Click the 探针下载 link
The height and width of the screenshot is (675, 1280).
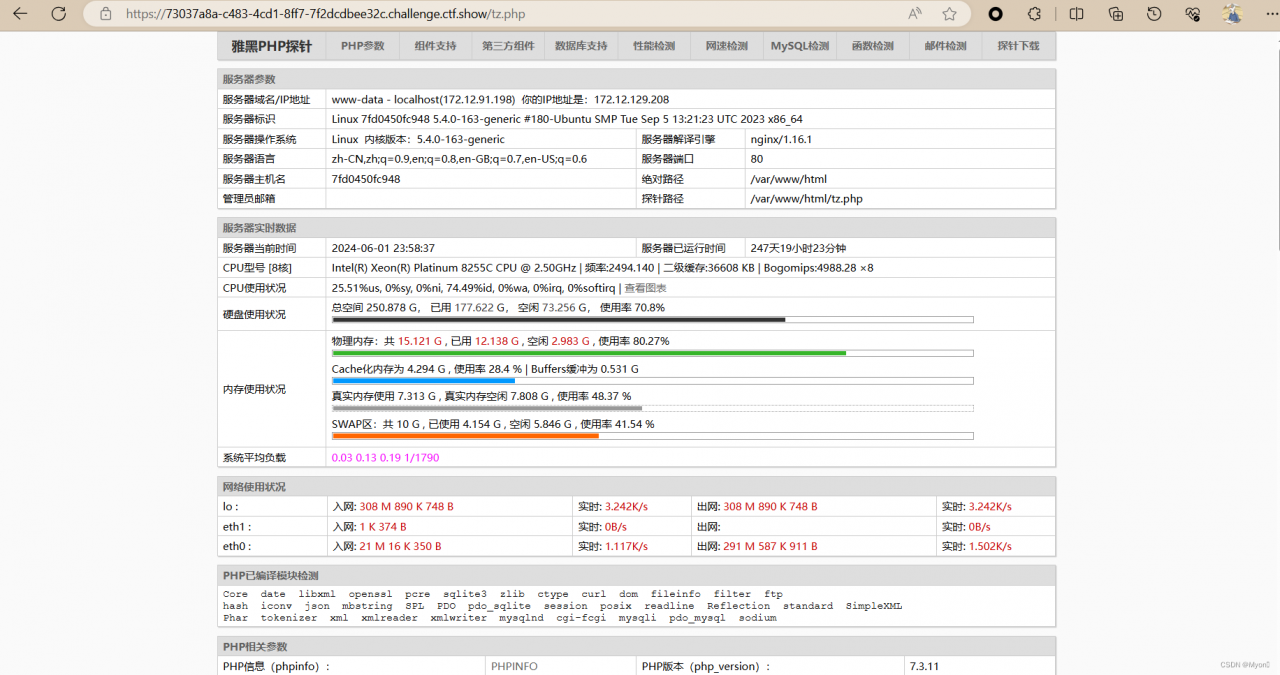pyautogui.click(x=1018, y=46)
